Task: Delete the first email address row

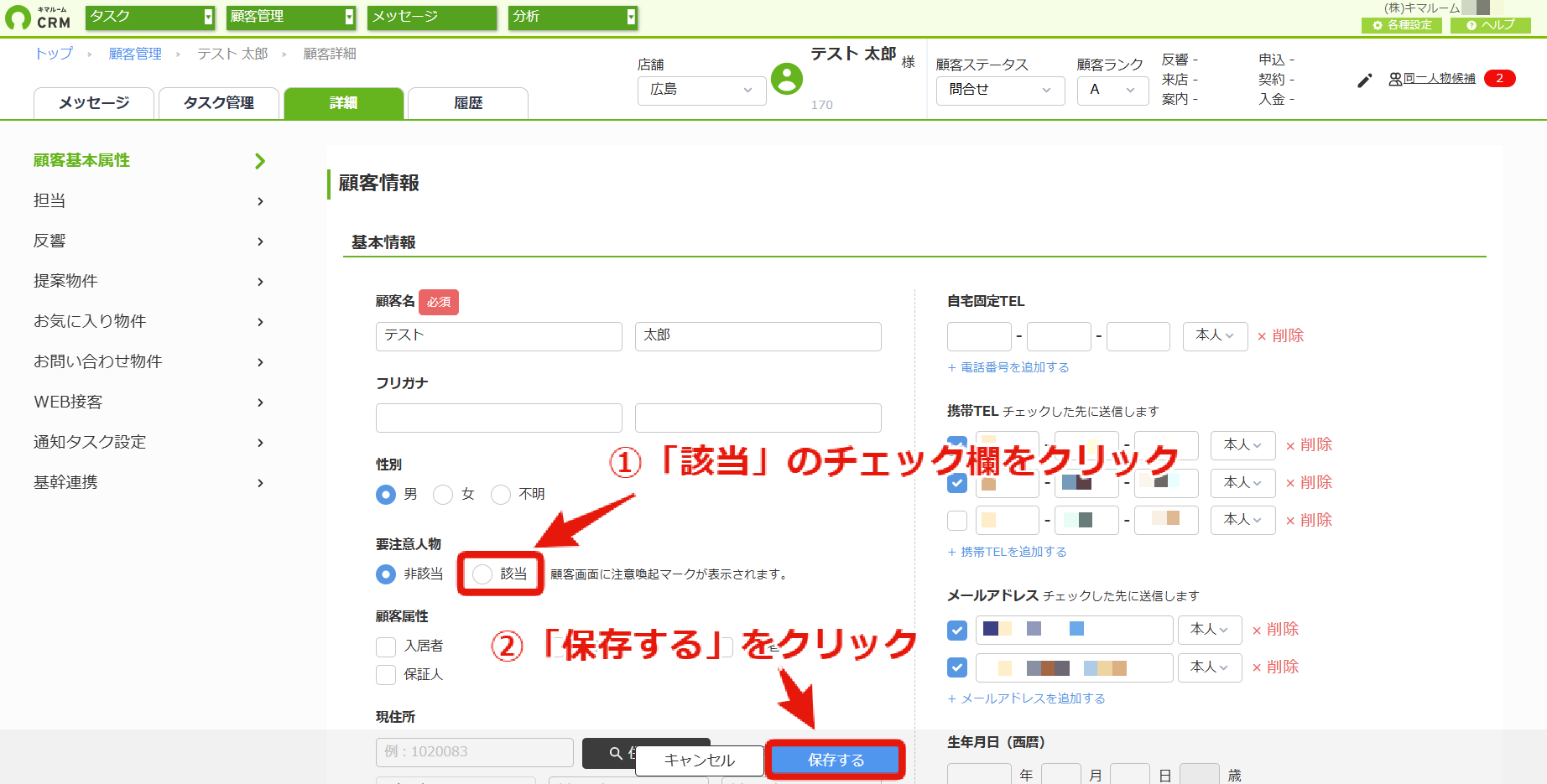Action: pos(1275,630)
